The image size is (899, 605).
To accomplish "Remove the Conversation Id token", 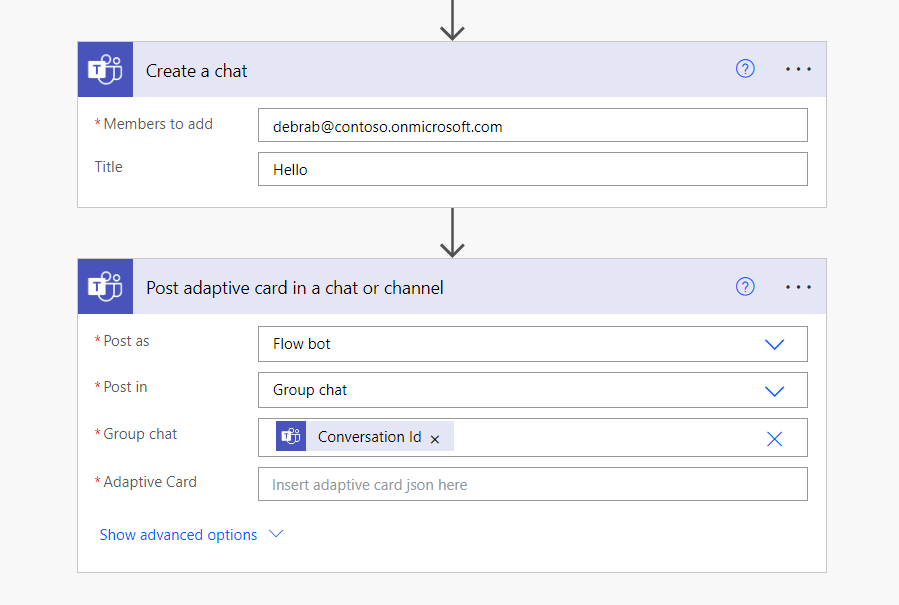I will pyautogui.click(x=435, y=438).
